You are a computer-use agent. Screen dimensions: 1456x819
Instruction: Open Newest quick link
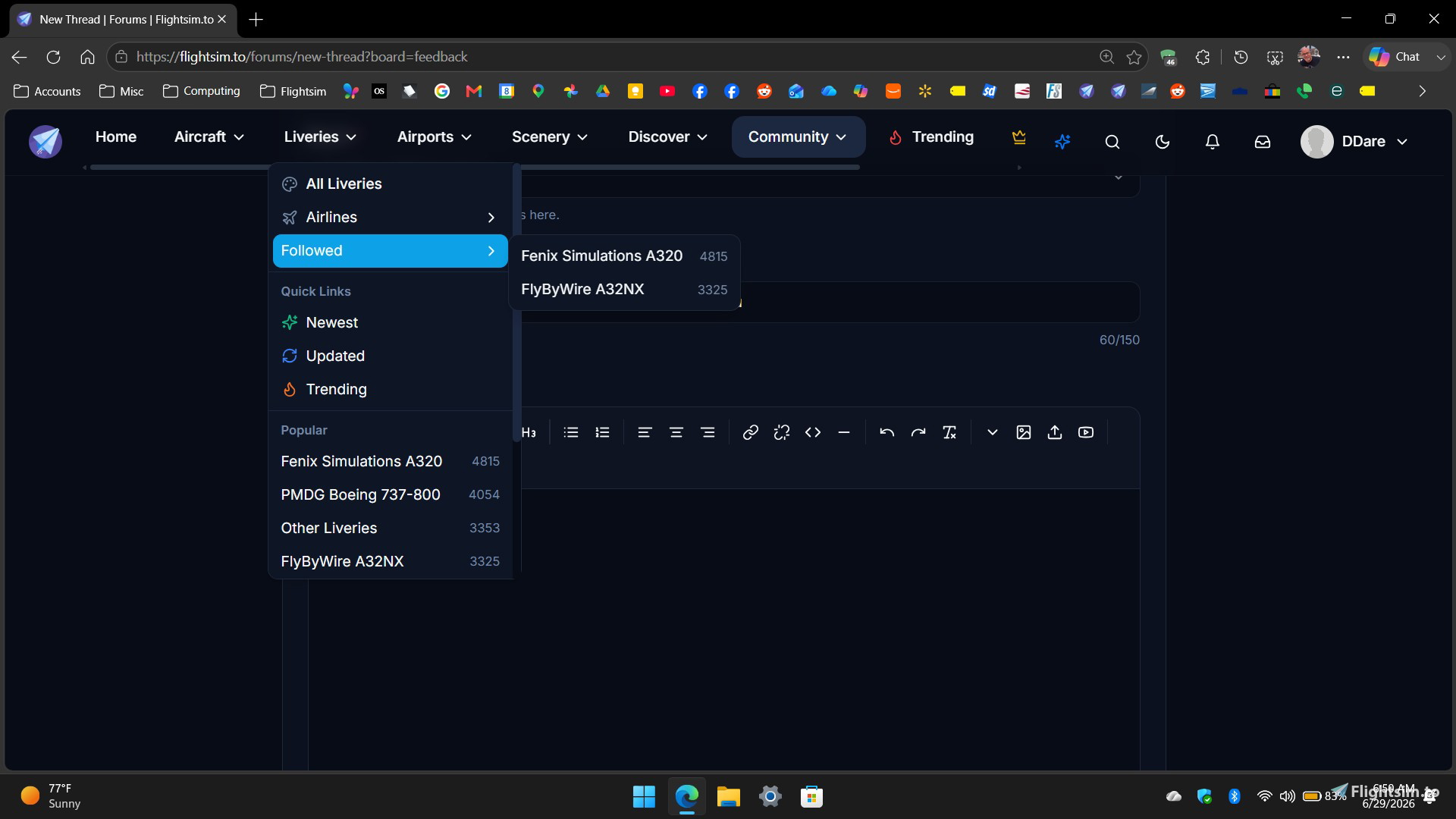(x=390, y=323)
